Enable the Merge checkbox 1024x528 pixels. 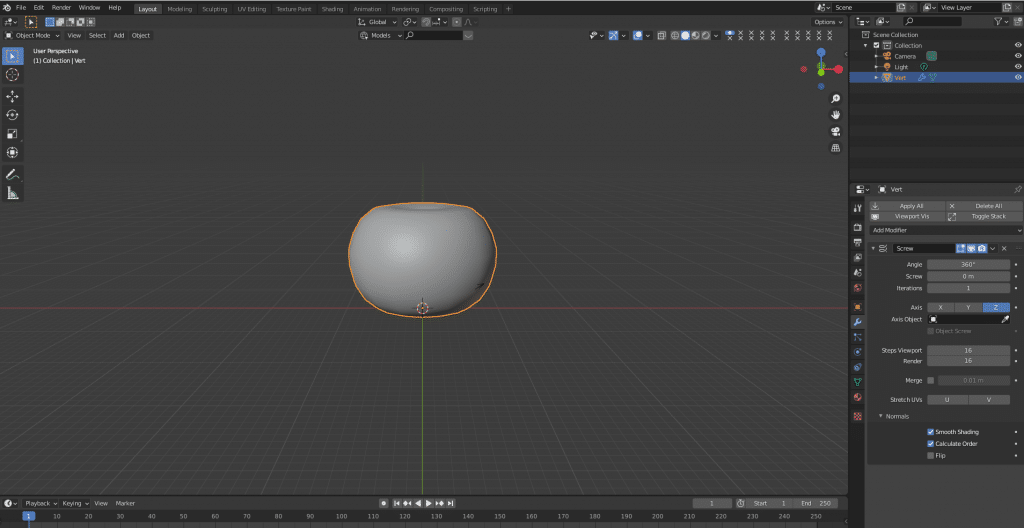click(x=931, y=380)
